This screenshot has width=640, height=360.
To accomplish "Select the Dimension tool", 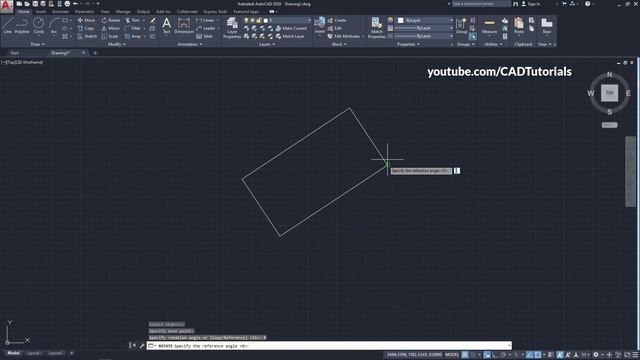I will (184, 26).
